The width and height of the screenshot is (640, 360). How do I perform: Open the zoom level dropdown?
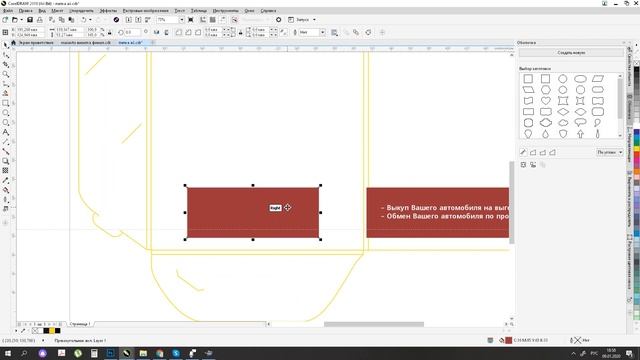point(182,20)
